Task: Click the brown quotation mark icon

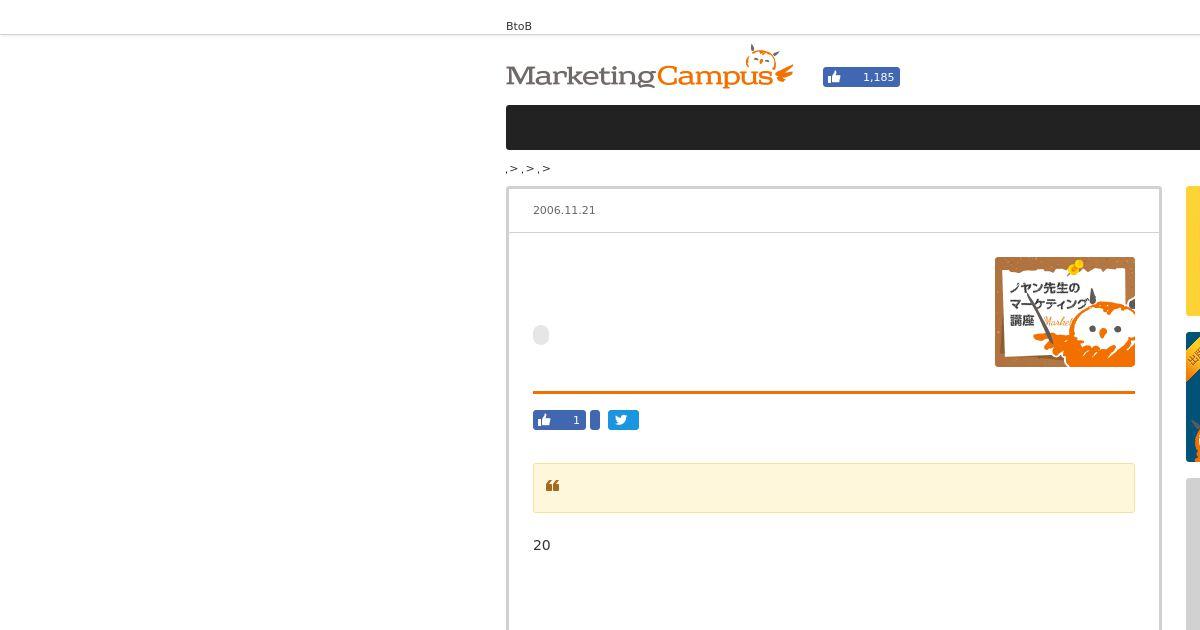Action: pos(553,486)
